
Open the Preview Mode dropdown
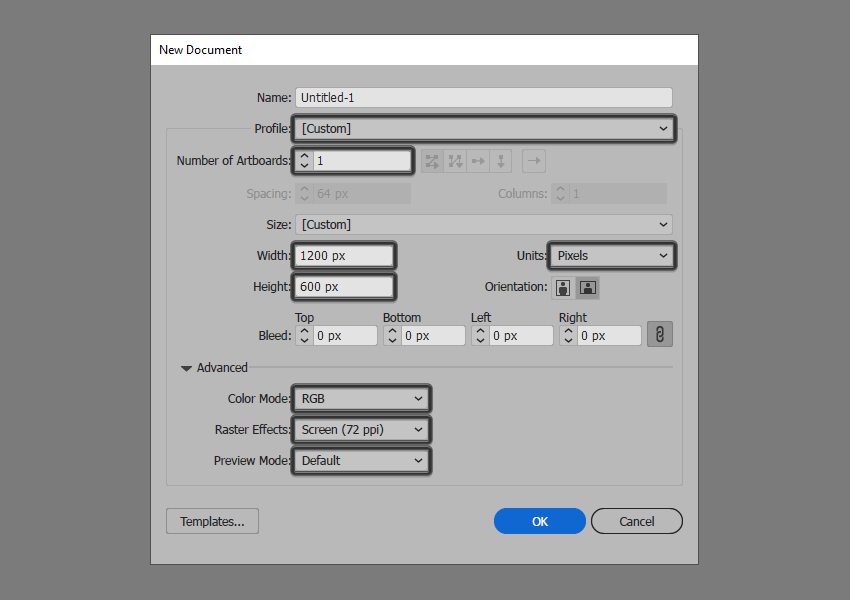click(362, 461)
